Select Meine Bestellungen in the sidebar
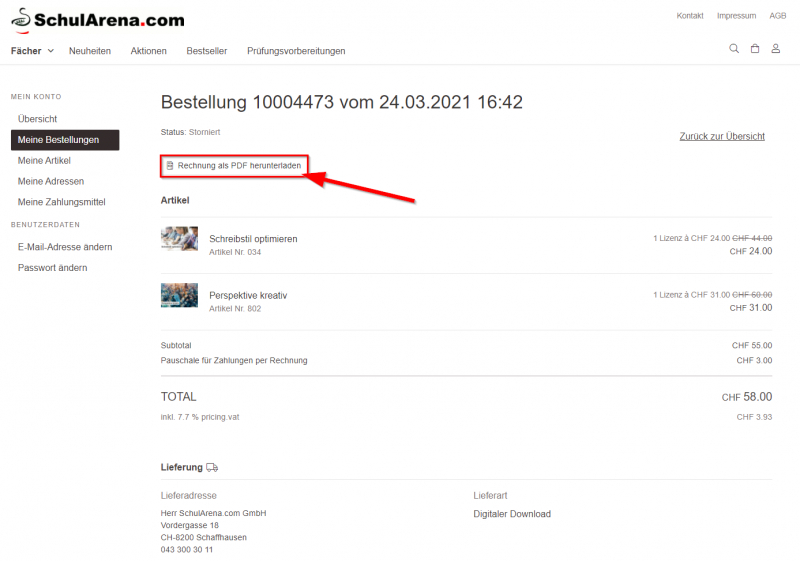 tap(65, 140)
